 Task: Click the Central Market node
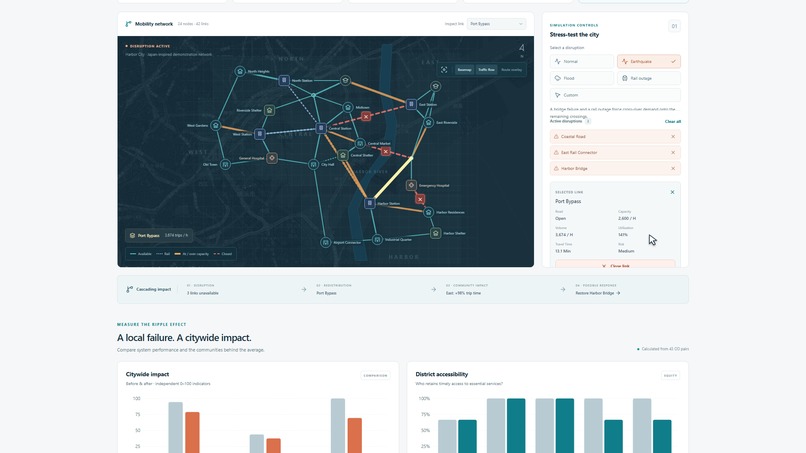[x=360, y=143]
